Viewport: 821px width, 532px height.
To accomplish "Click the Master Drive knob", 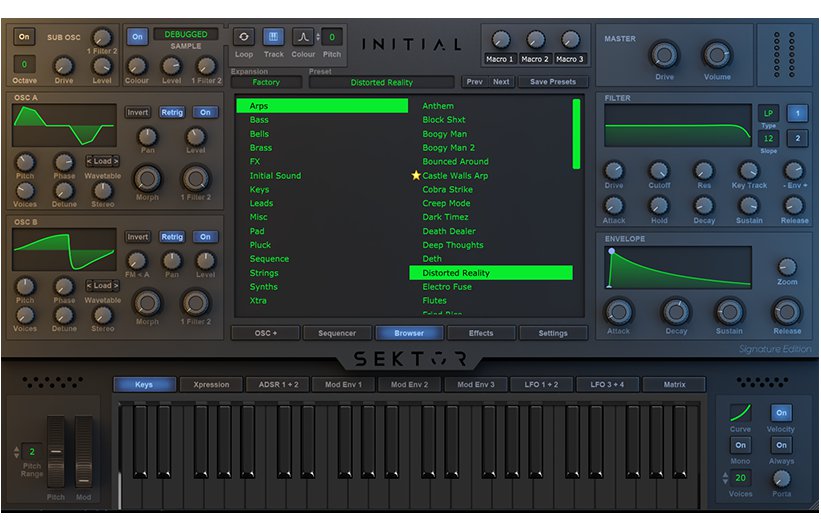I will tap(664, 55).
